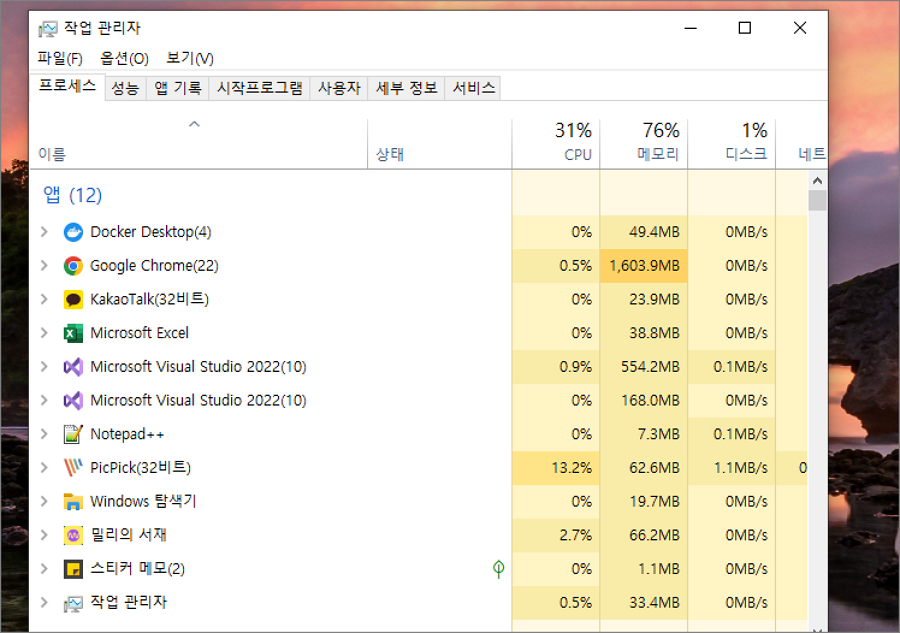Click the 작업 관리자 row icon
900x633 pixels.
pos(73,603)
